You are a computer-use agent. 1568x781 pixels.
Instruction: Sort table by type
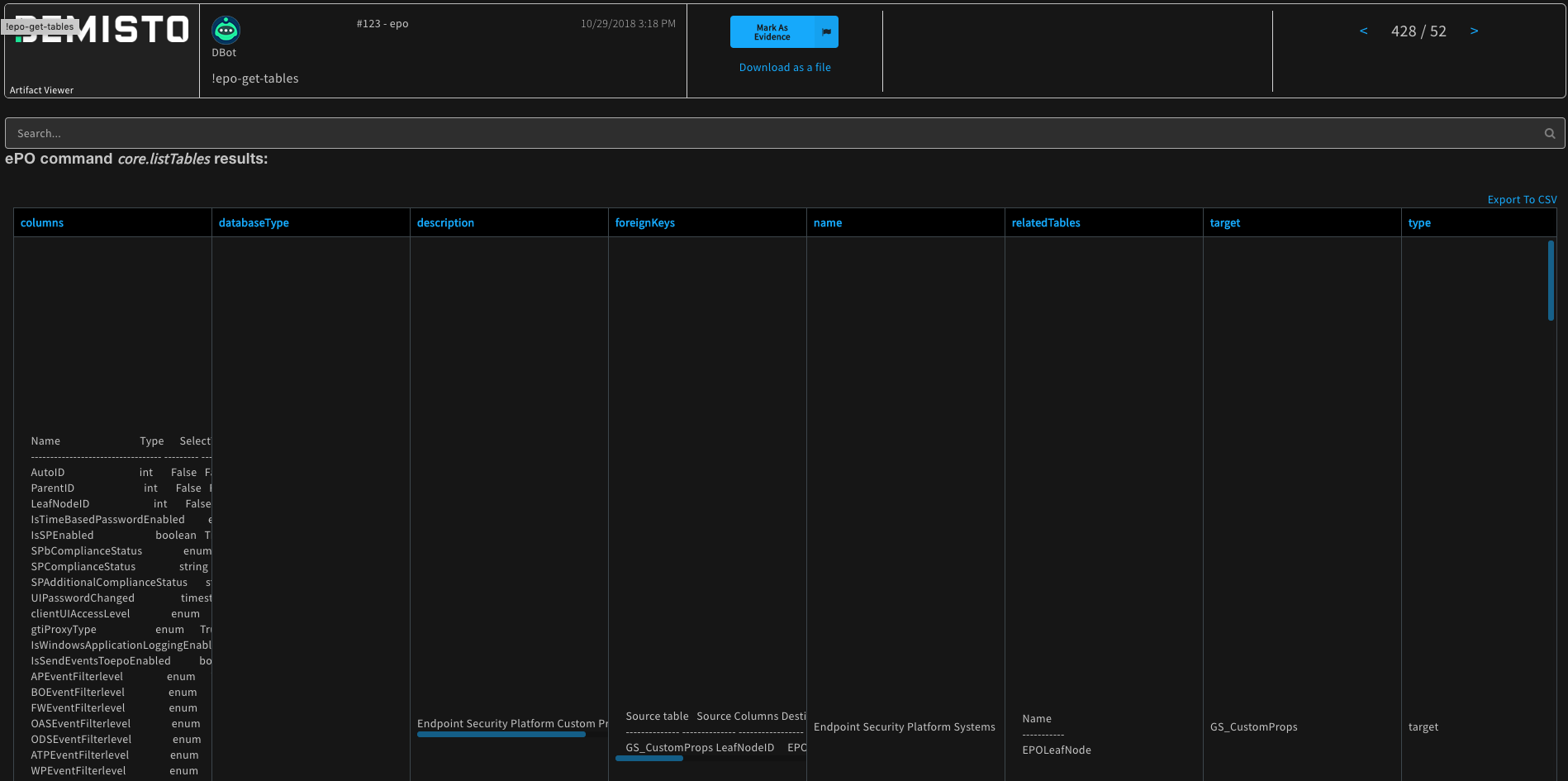pos(1418,222)
